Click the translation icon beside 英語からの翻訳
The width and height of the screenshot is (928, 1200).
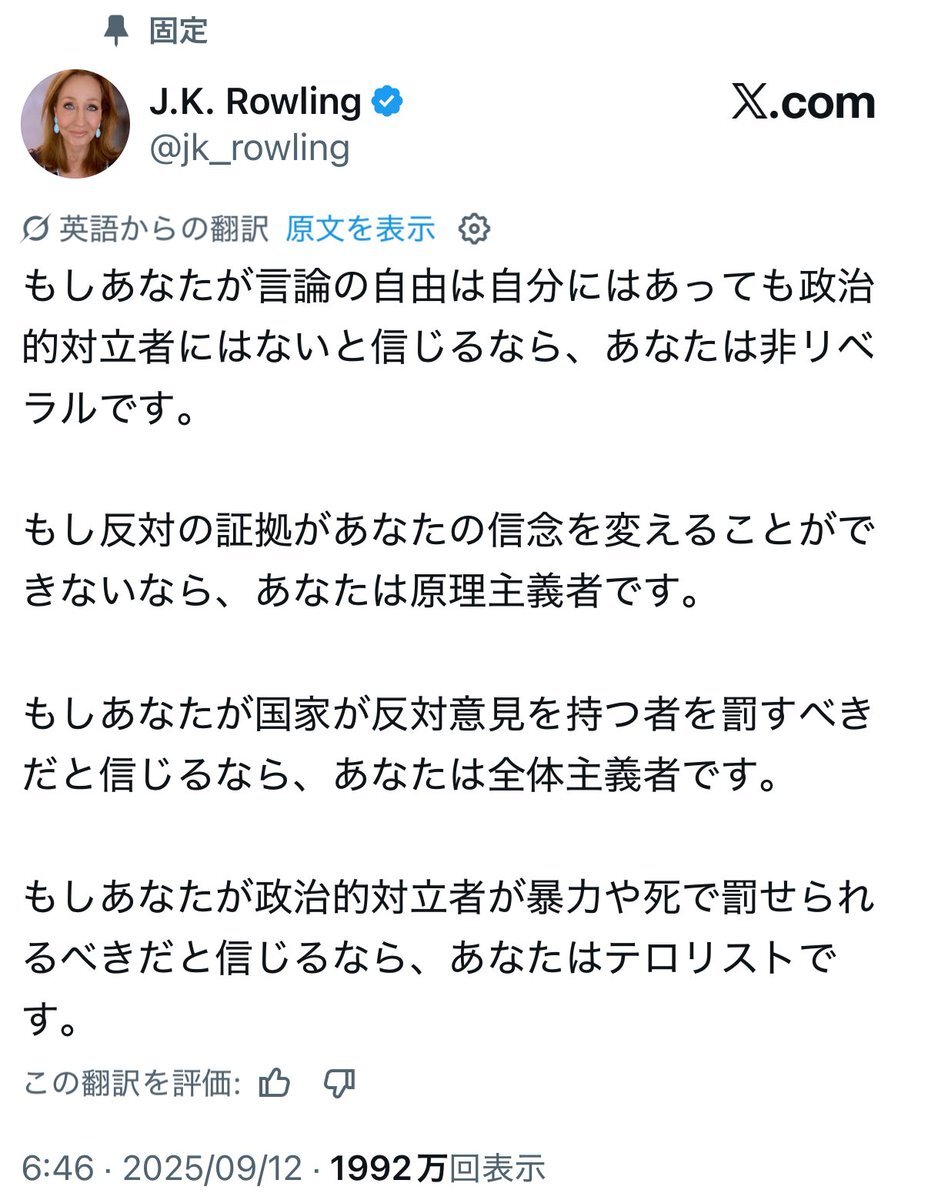36,230
